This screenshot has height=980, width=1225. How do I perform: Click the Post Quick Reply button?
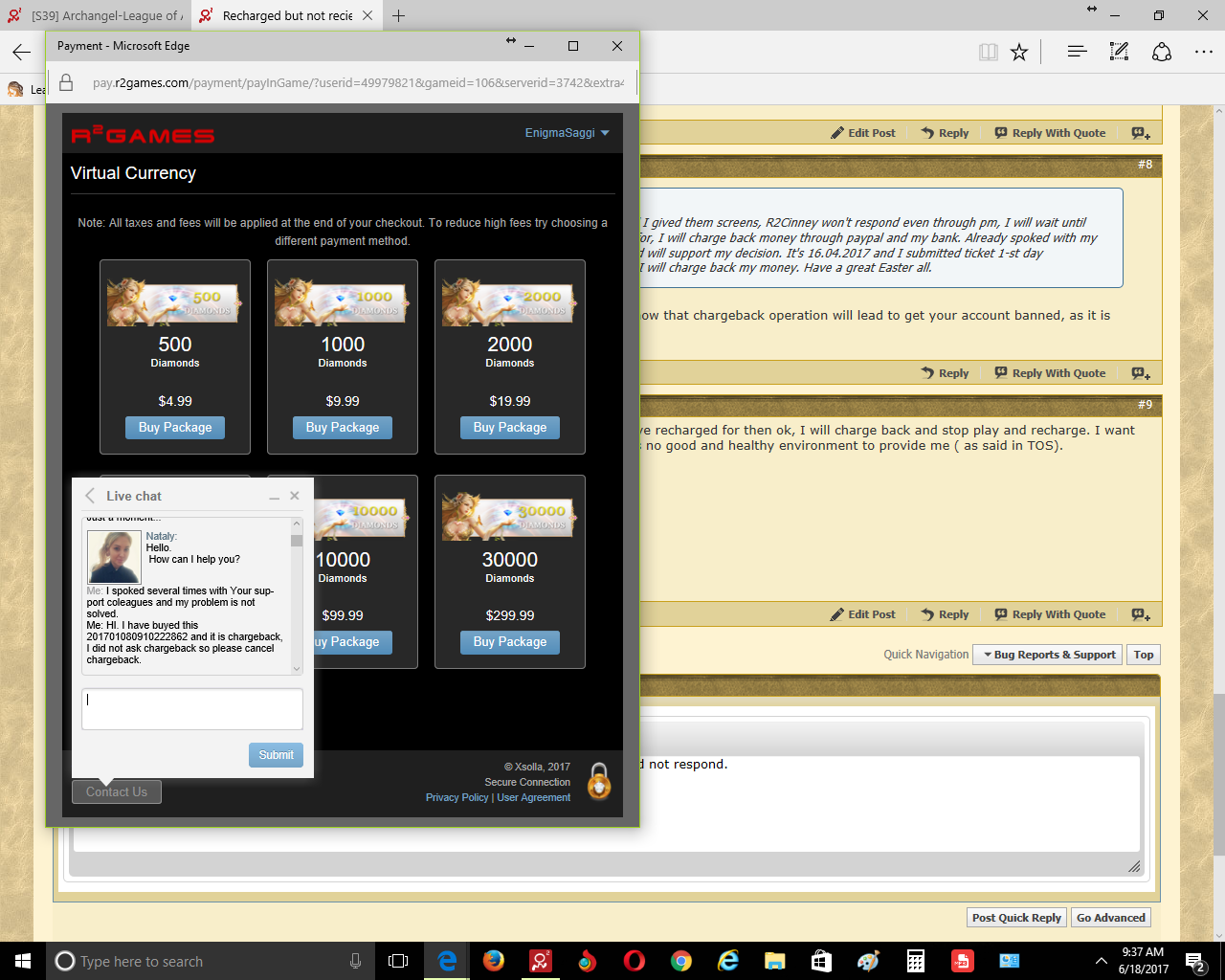point(1016,918)
